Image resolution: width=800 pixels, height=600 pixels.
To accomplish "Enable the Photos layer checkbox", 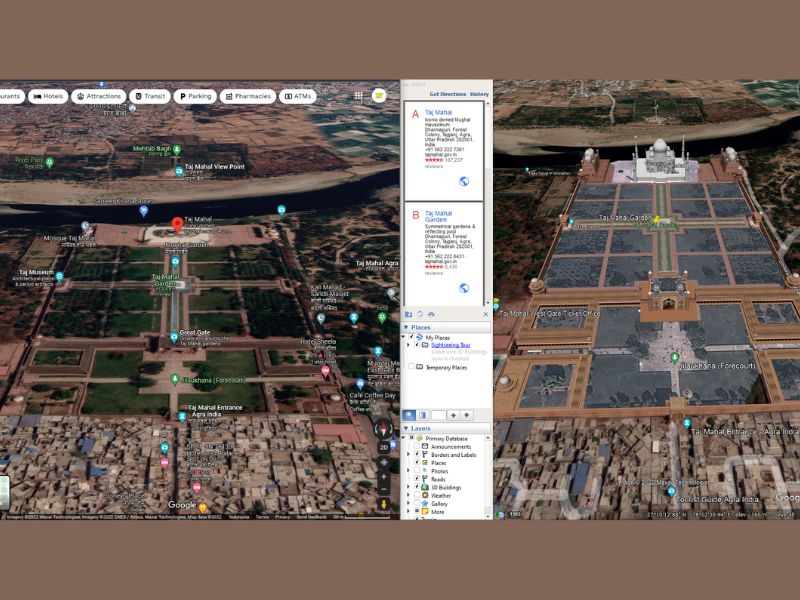I will click(x=417, y=471).
